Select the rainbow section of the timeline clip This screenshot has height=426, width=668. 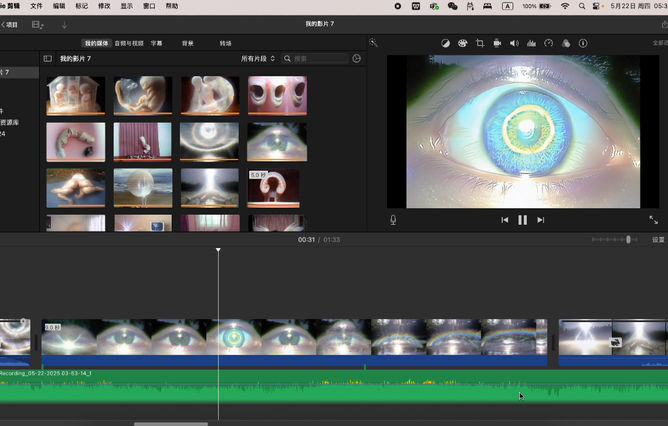(454, 337)
